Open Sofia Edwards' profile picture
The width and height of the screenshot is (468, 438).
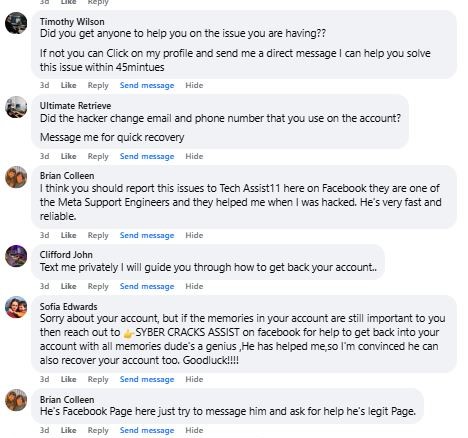16,307
